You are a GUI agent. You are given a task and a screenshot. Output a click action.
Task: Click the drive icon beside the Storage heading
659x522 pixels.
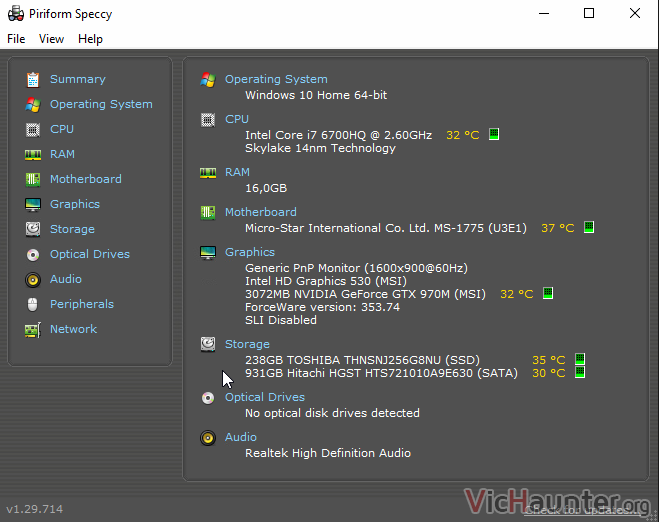click(208, 344)
